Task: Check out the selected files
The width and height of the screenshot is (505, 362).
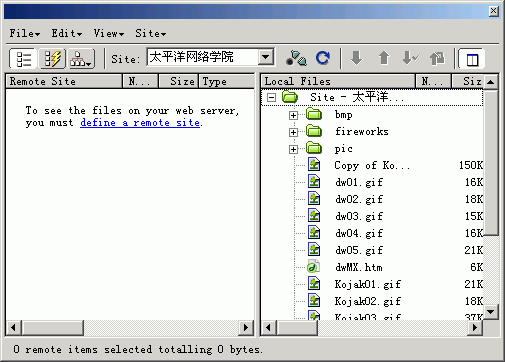Action: pyautogui.click(x=410, y=58)
